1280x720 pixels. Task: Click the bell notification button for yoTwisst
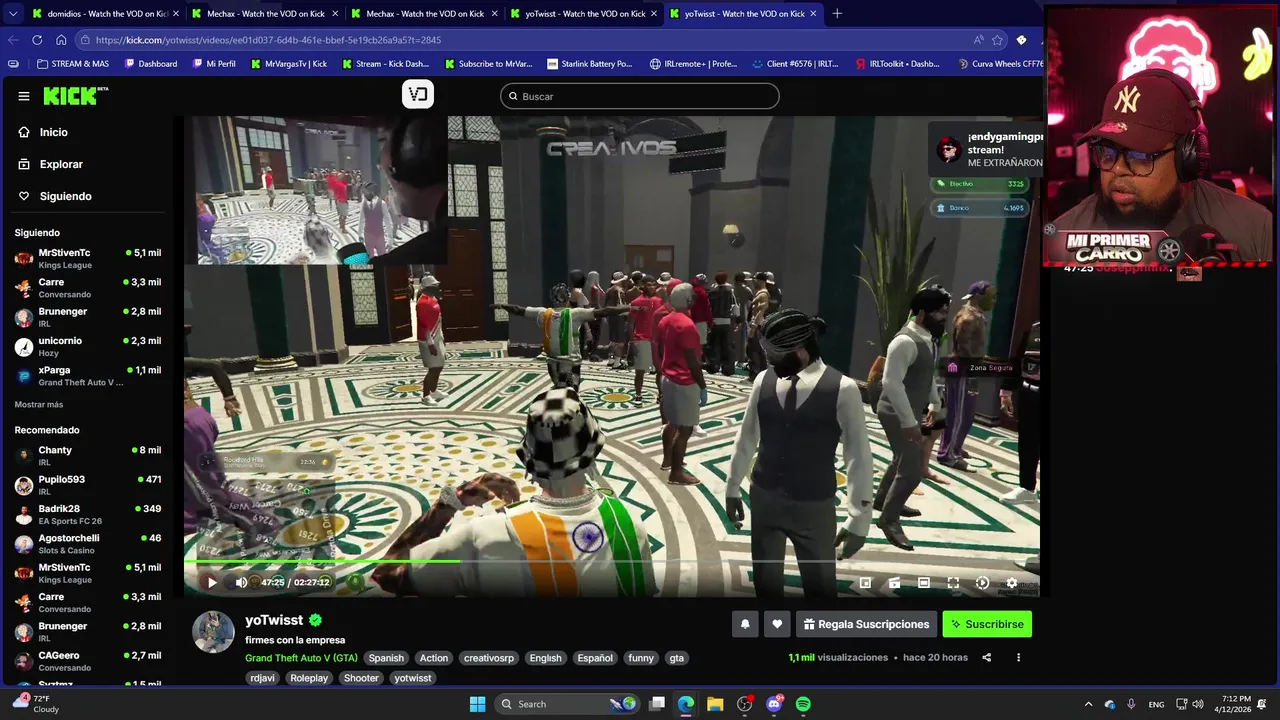745,624
